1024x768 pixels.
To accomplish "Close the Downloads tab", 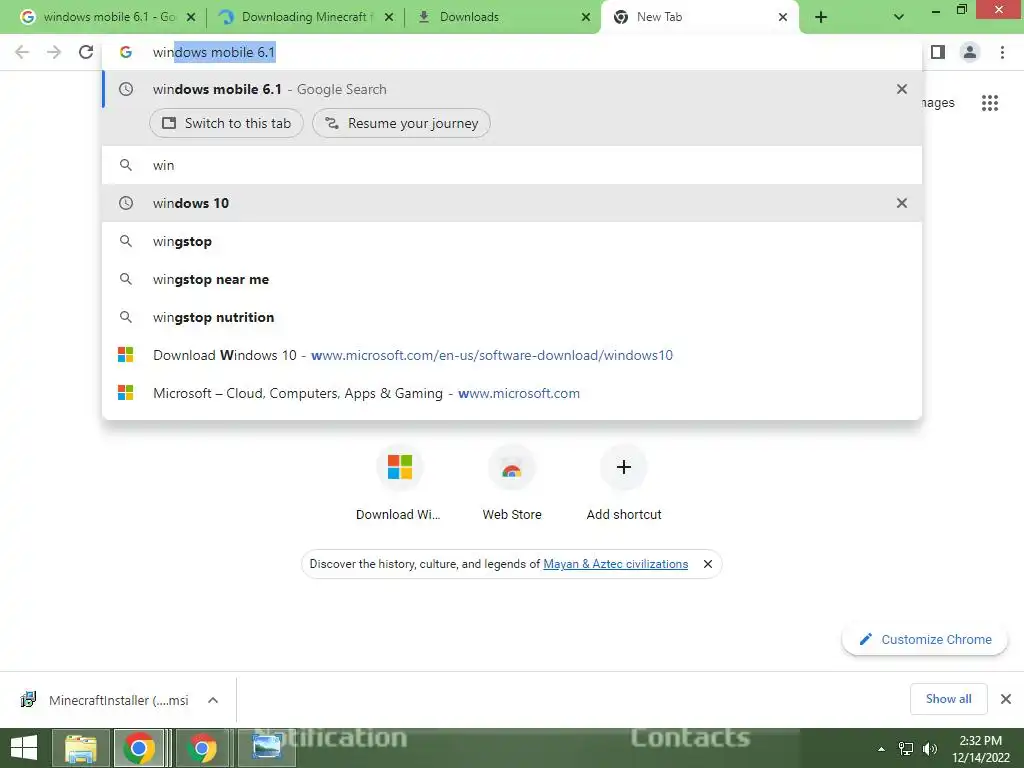I will [586, 17].
